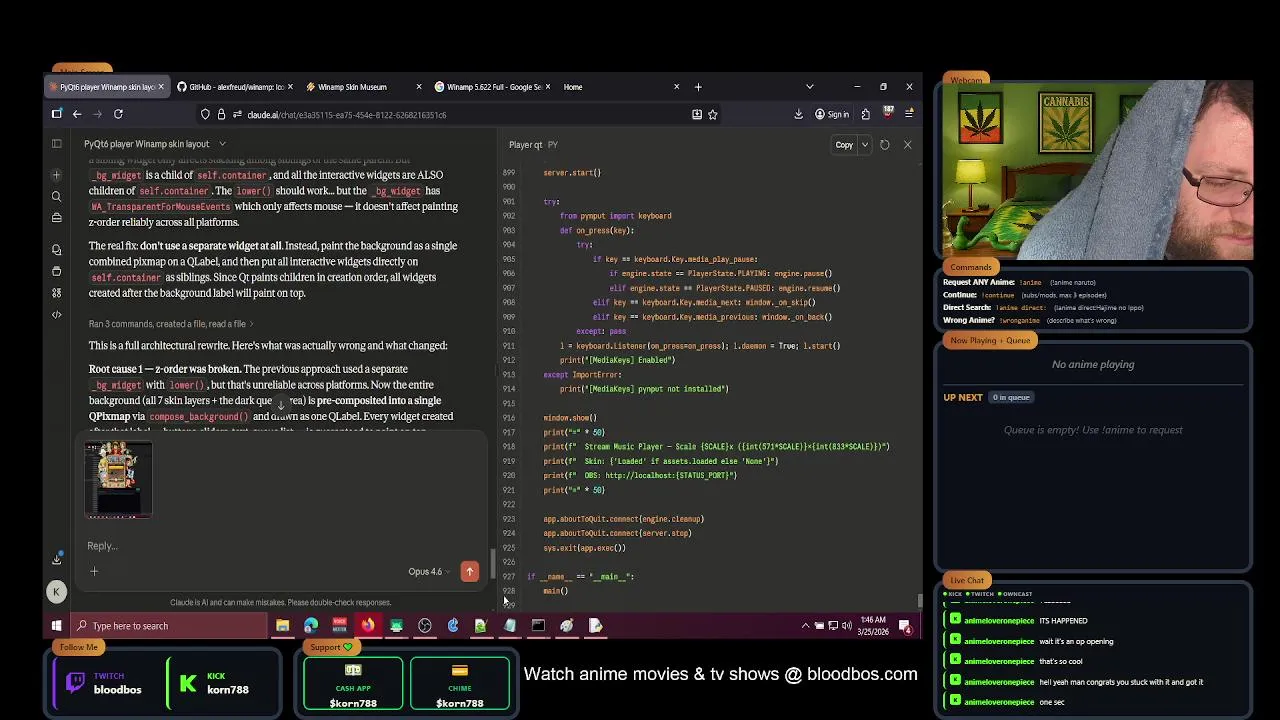Start a new chat with the plus icon in Claude's left sidebar

click(x=57, y=175)
